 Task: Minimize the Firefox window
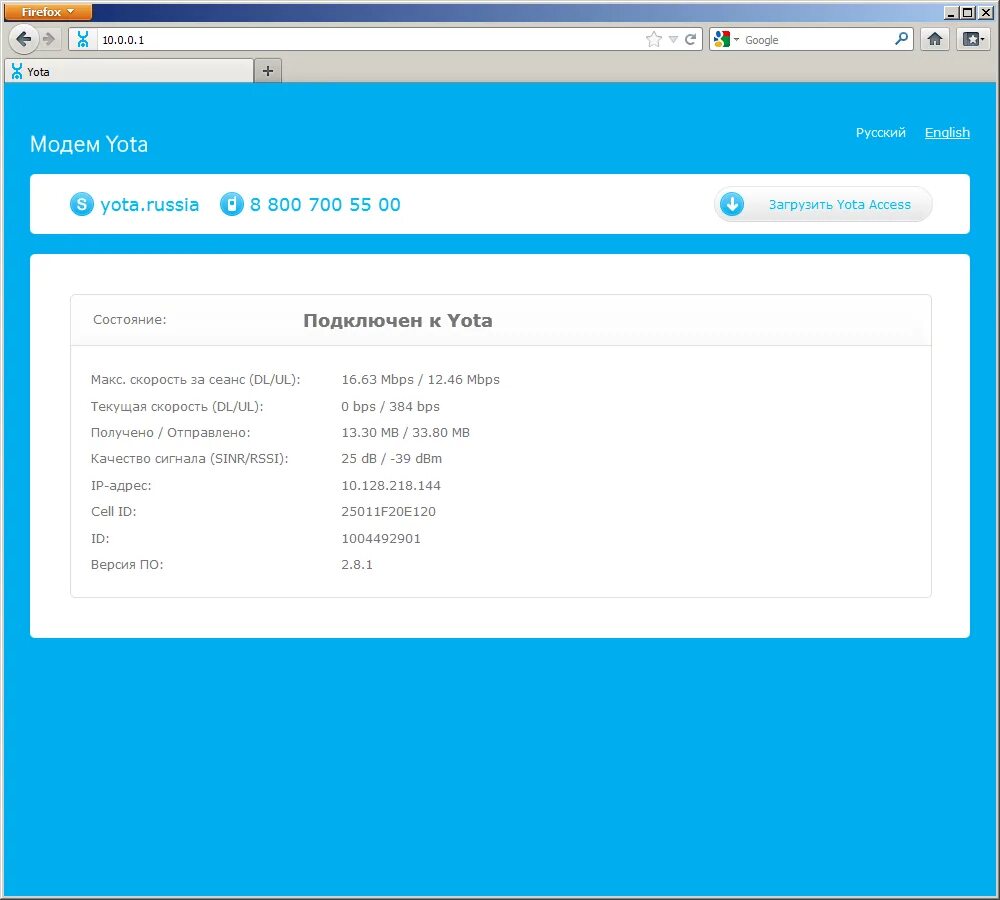951,12
